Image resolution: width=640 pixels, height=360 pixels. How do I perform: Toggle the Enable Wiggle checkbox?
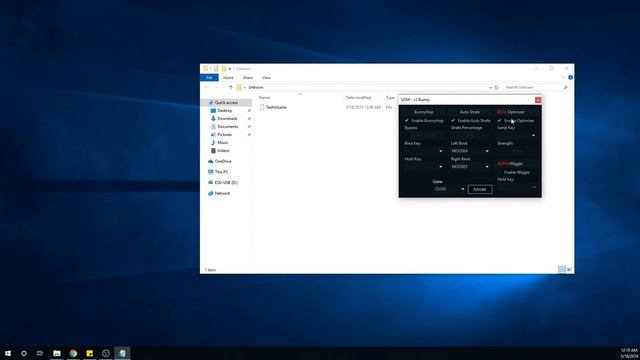(500, 172)
